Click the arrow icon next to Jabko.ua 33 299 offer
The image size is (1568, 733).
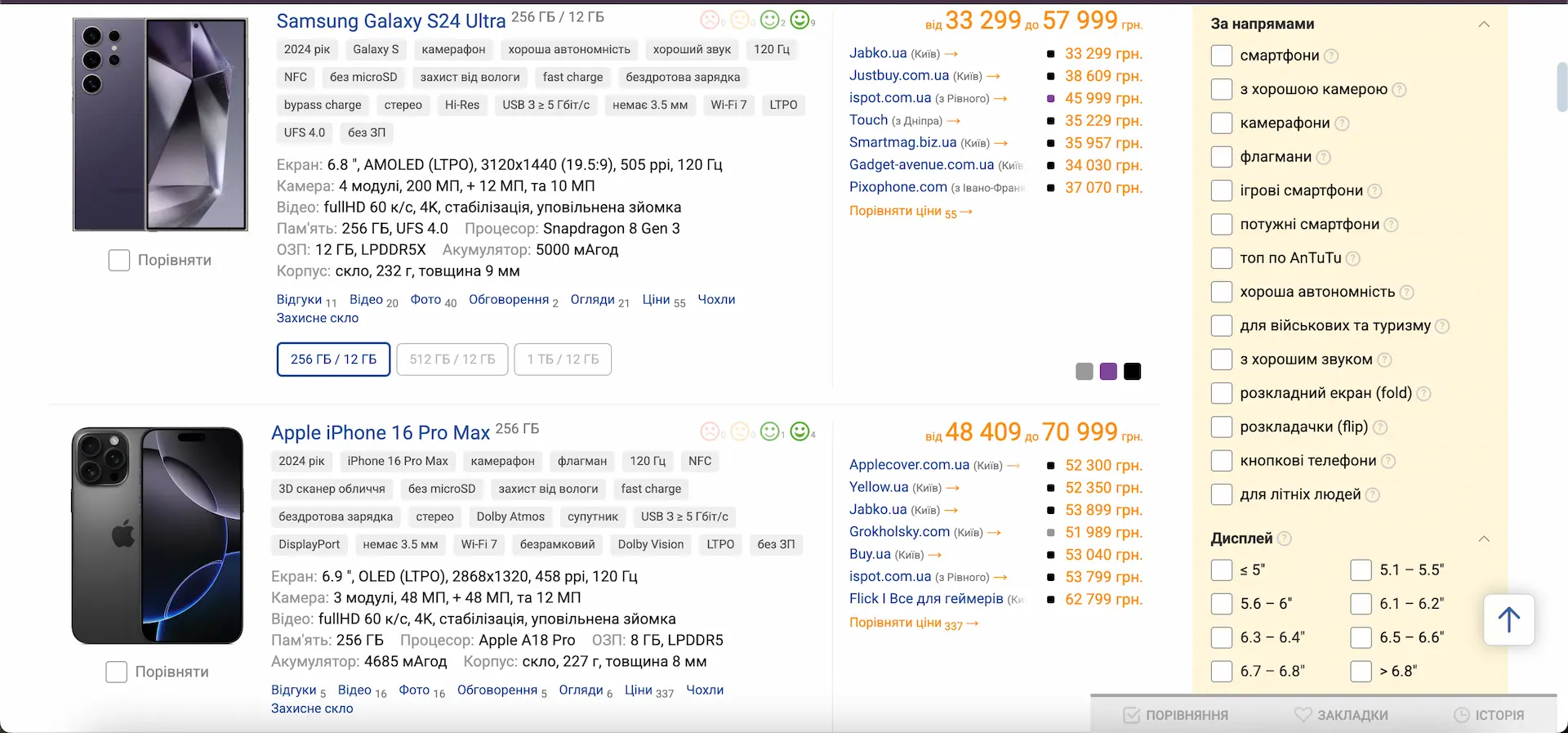click(x=951, y=54)
